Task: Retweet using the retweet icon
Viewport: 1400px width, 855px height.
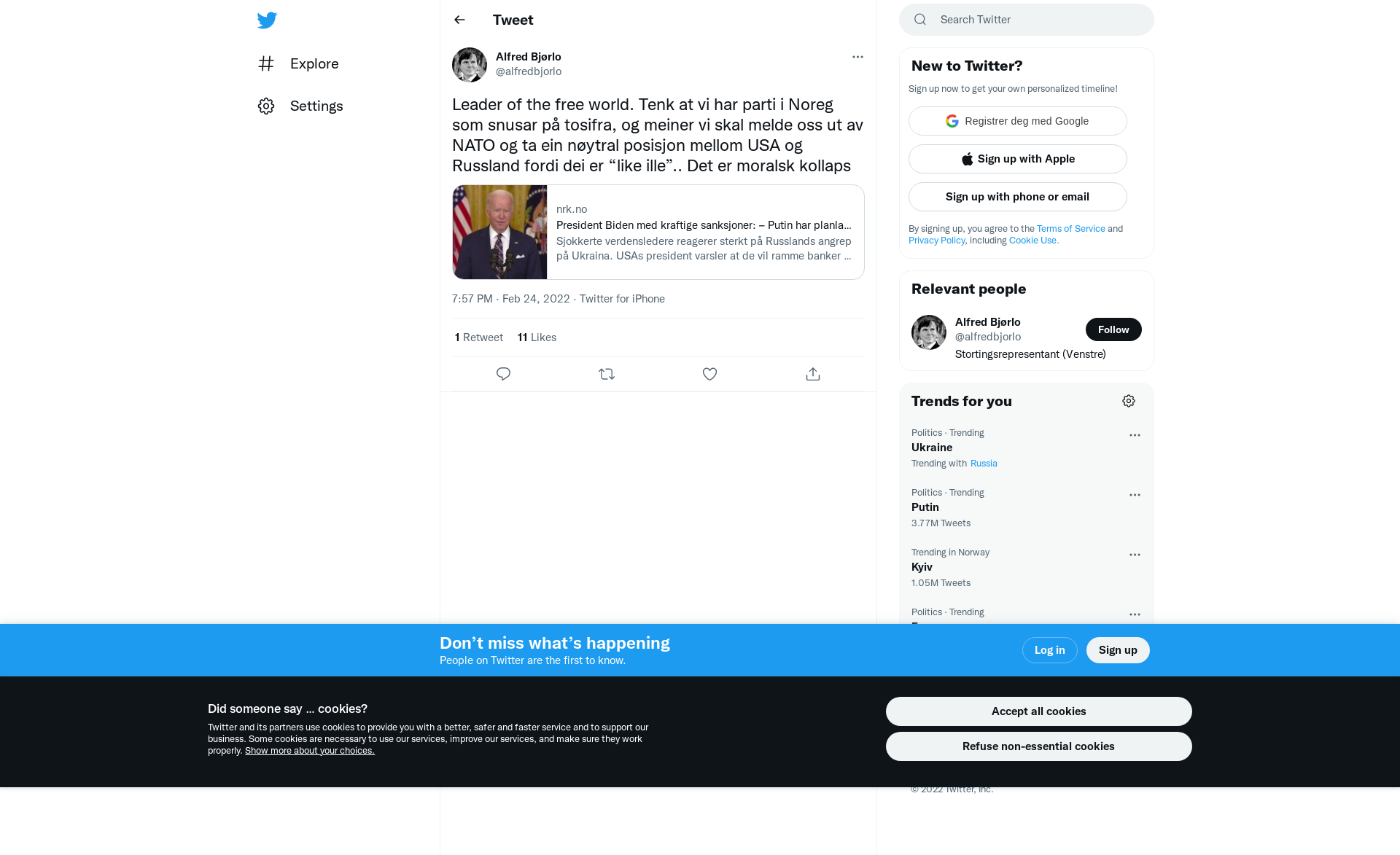Action: click(x=607, y=374)
